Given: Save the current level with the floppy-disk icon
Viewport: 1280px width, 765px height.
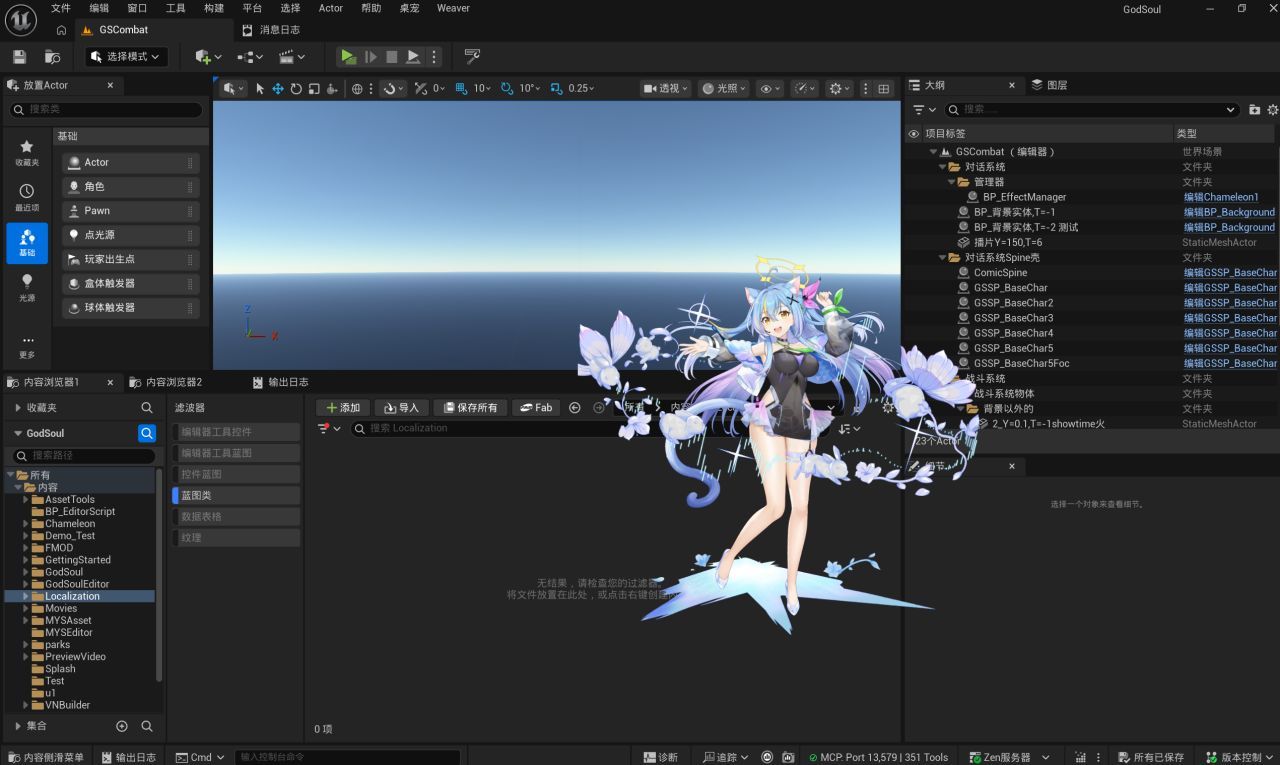Looking at the screenshot, I should tap(19, 57).
